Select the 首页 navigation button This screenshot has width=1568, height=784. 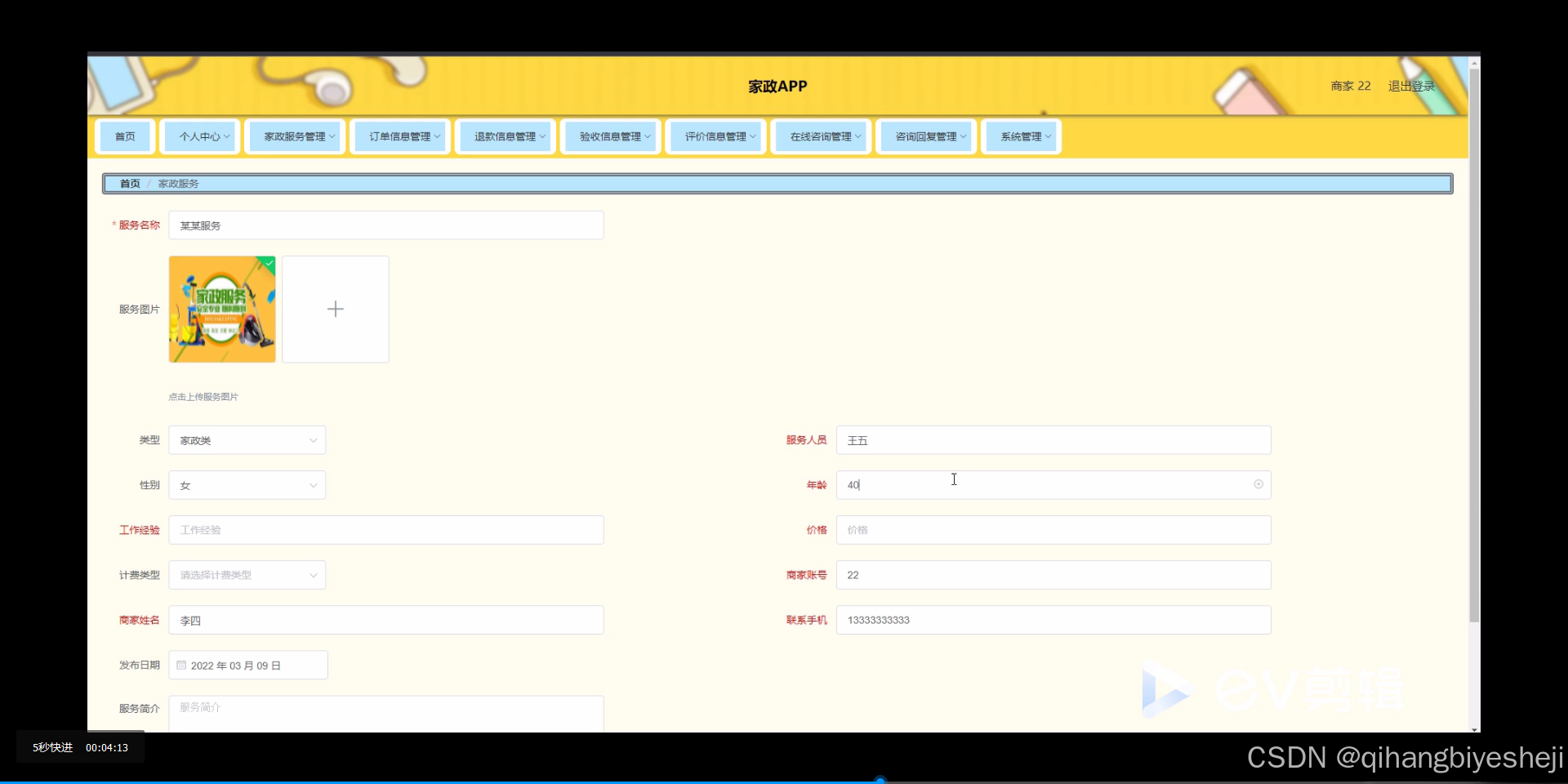pos(124,136)
